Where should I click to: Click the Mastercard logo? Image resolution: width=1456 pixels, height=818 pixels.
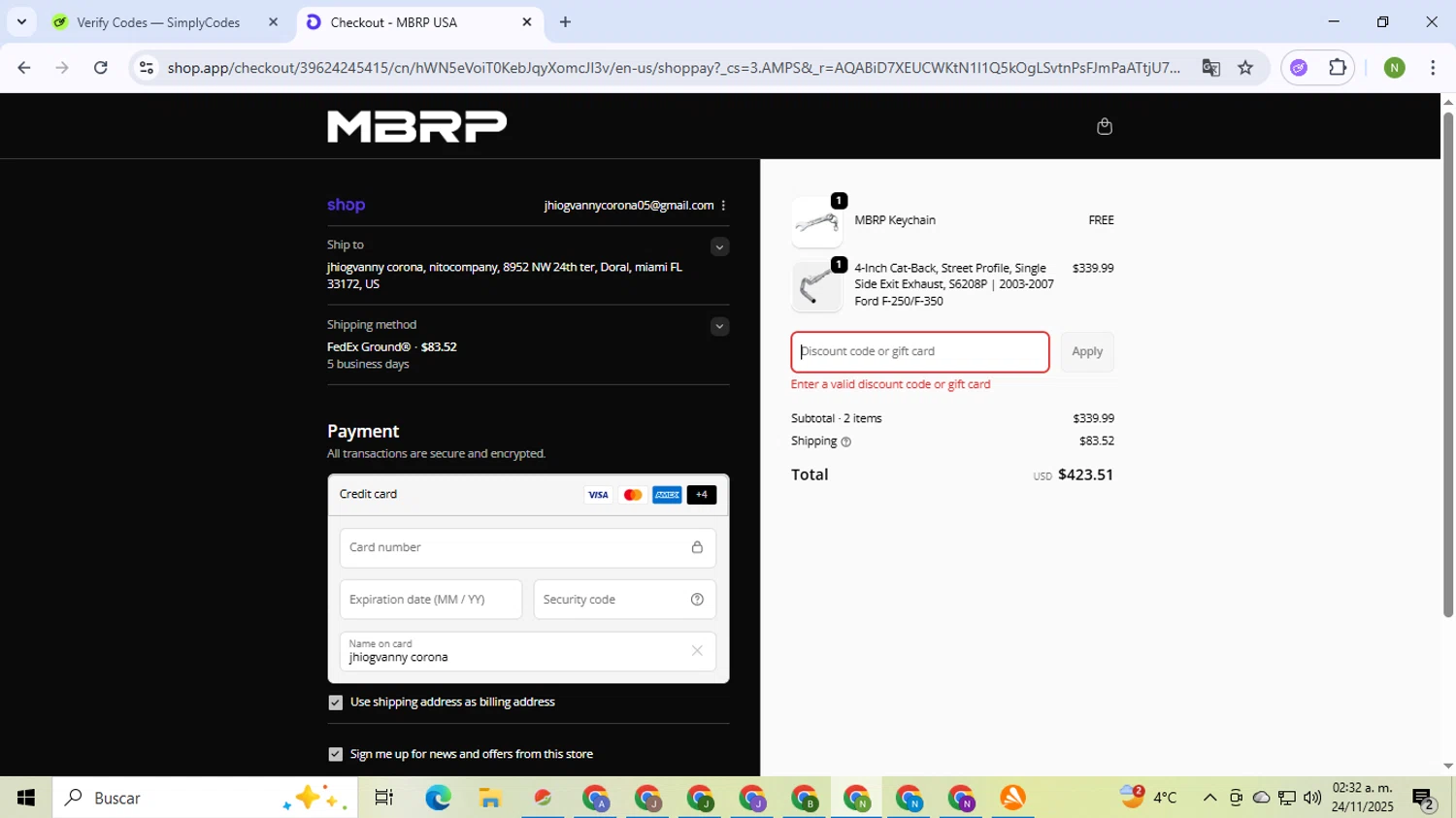click(633, 495)
